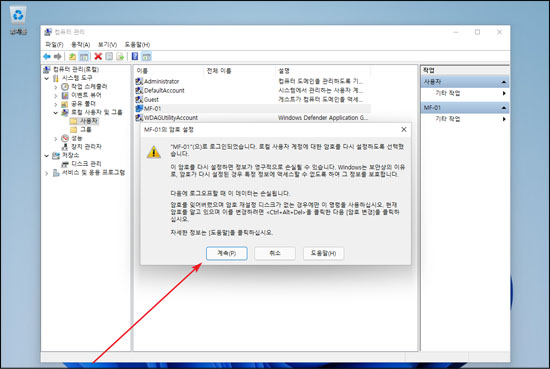
Task: Select the 장치 관리자 icon in tree
Action: coord(65,147)
